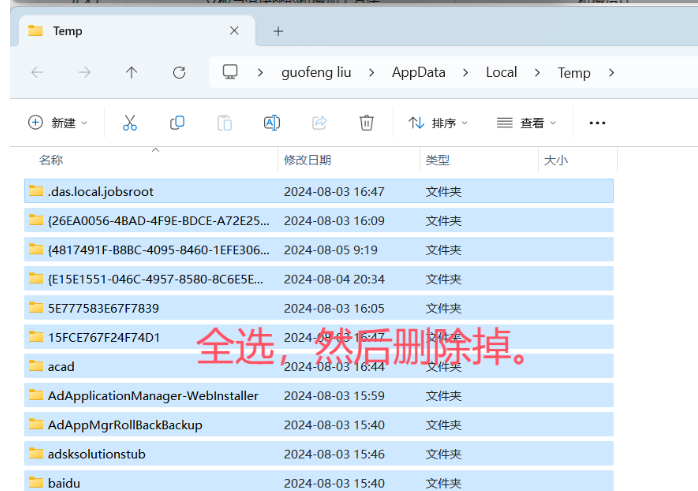Image resolution: width=698 pixels, height=491 pixels.
Task: Click folder icon of adsksolutionstub row
Action: coord(36,454)
